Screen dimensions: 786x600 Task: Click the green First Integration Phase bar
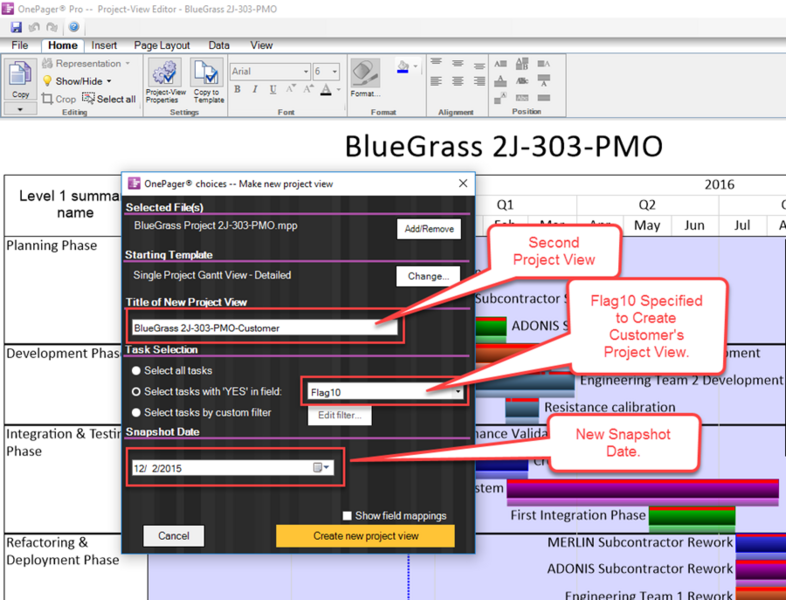point(692,518)
